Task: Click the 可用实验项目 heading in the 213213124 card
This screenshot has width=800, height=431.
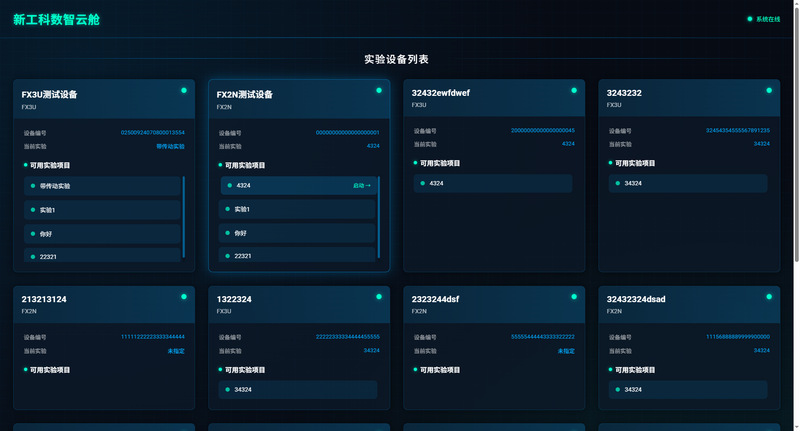Action: coord(50,370)
